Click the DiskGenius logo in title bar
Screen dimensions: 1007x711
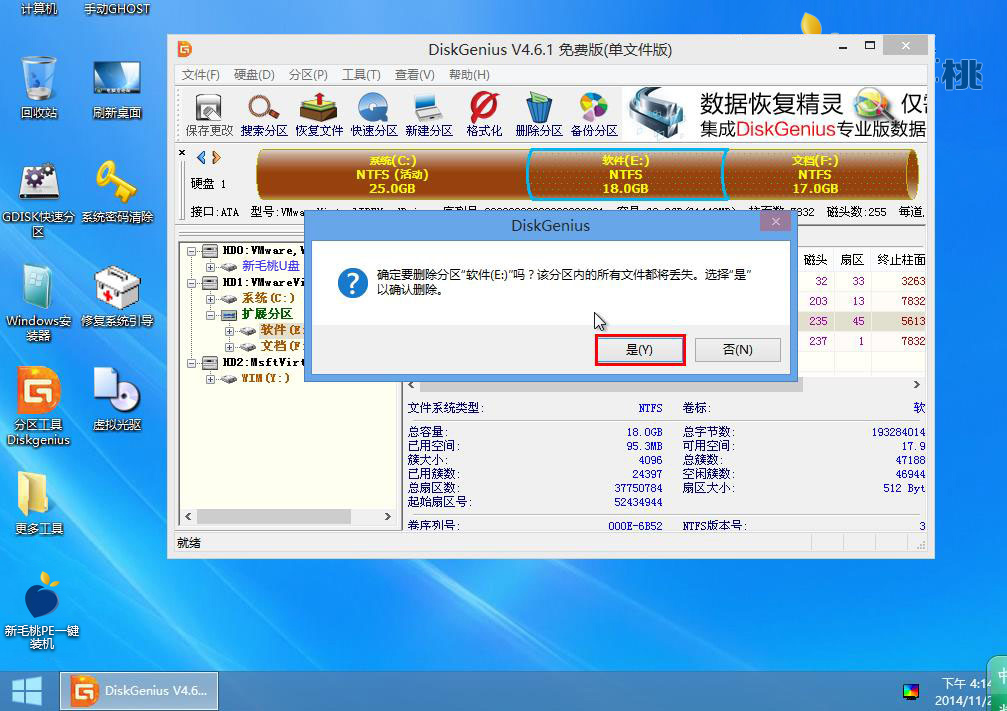point(185,49)
